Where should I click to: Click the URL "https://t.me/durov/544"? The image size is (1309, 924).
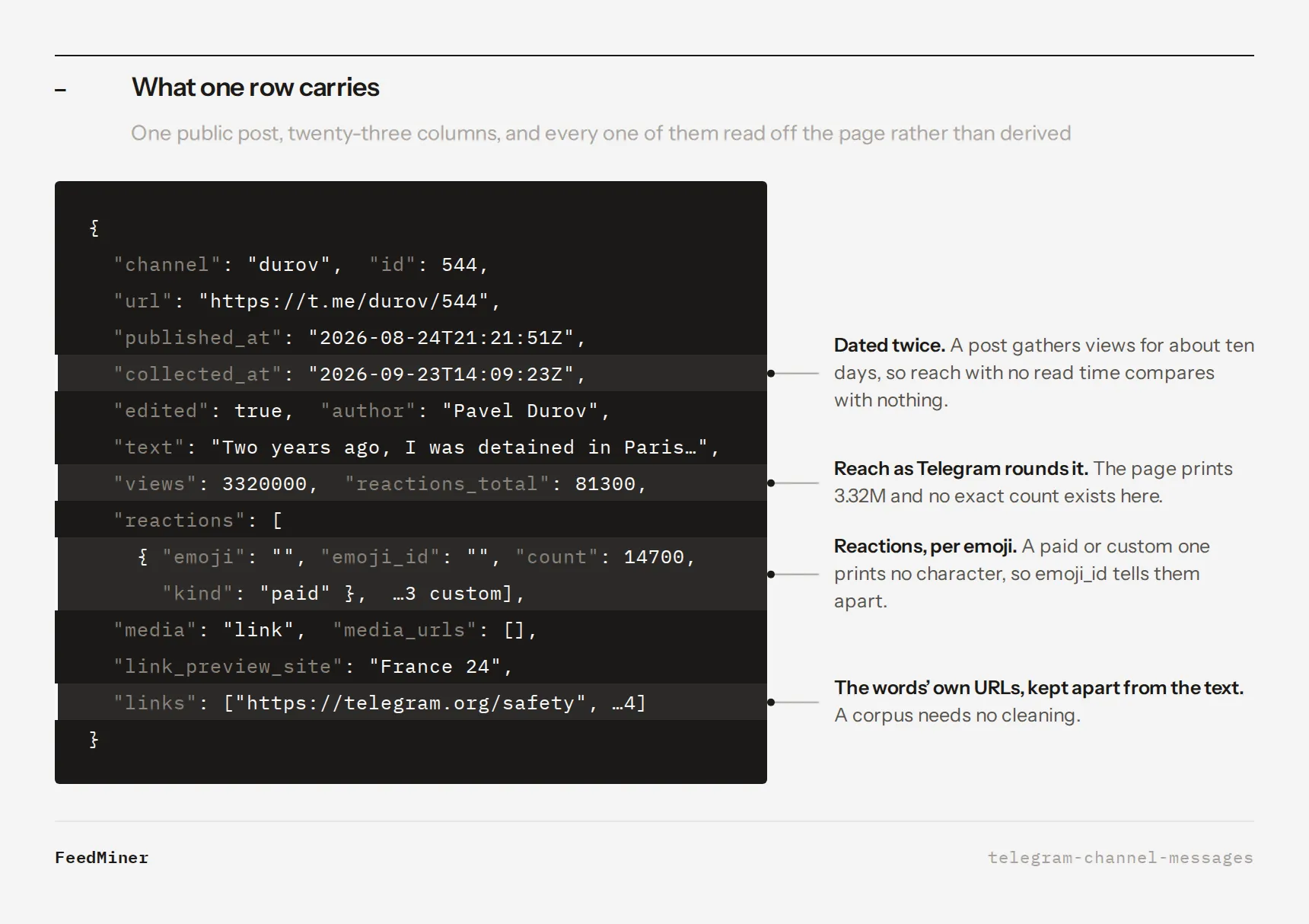click(x=344, y=301)
